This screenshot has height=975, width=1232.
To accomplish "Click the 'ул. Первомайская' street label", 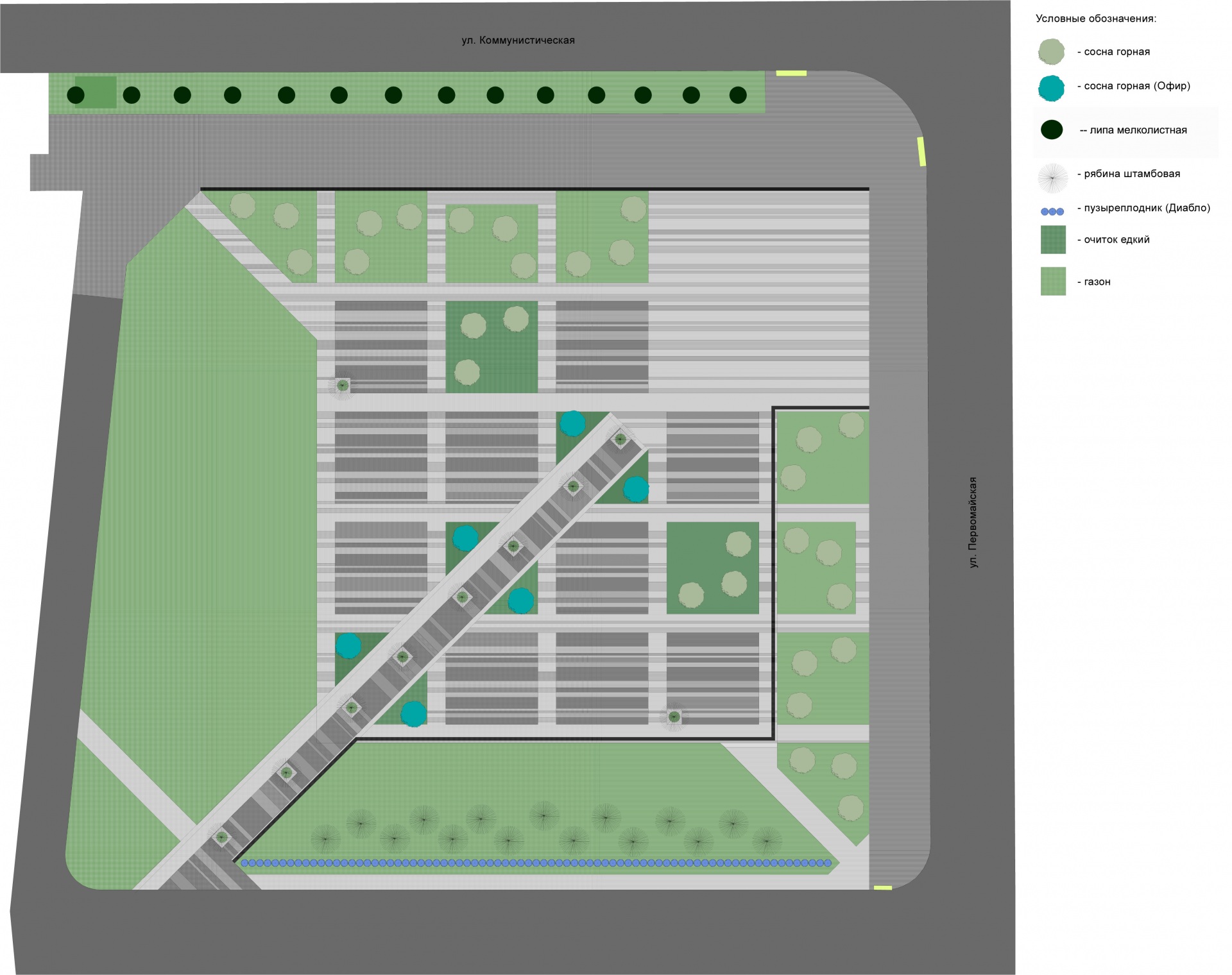I will point(973,522).
